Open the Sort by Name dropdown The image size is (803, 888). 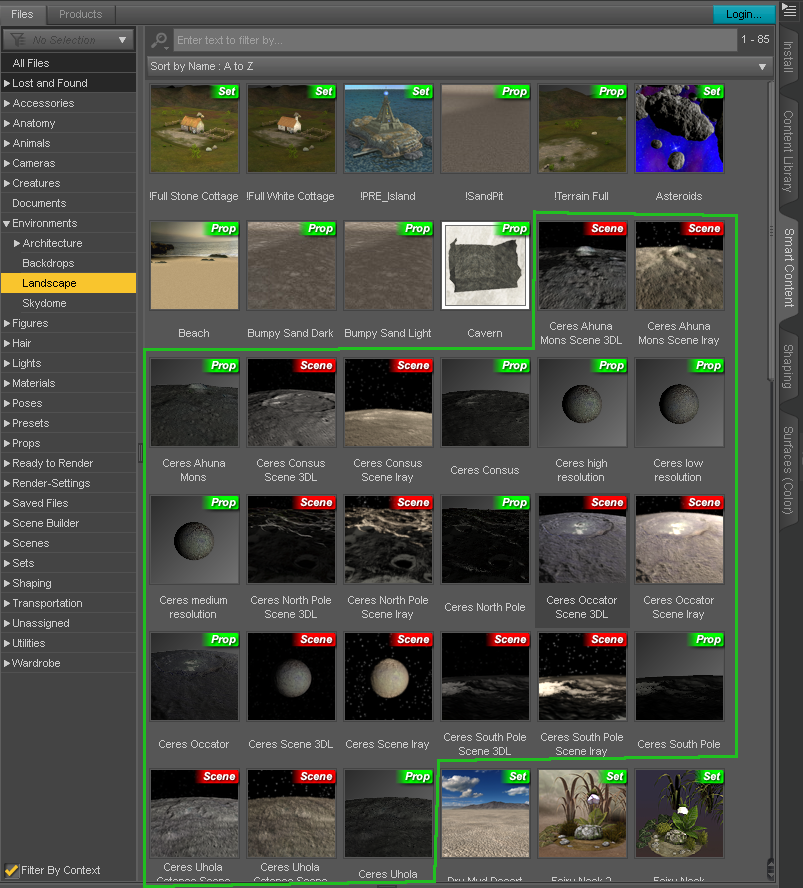coord(459,66)
